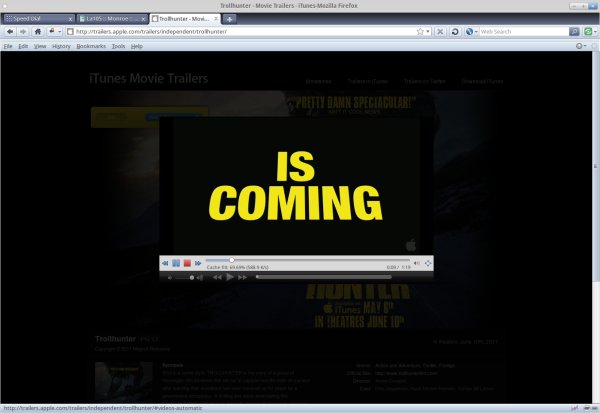Screen dimensions: 600x413
Task: Open the Help menu
Action: pyautogui.click(x=137, y=46)
